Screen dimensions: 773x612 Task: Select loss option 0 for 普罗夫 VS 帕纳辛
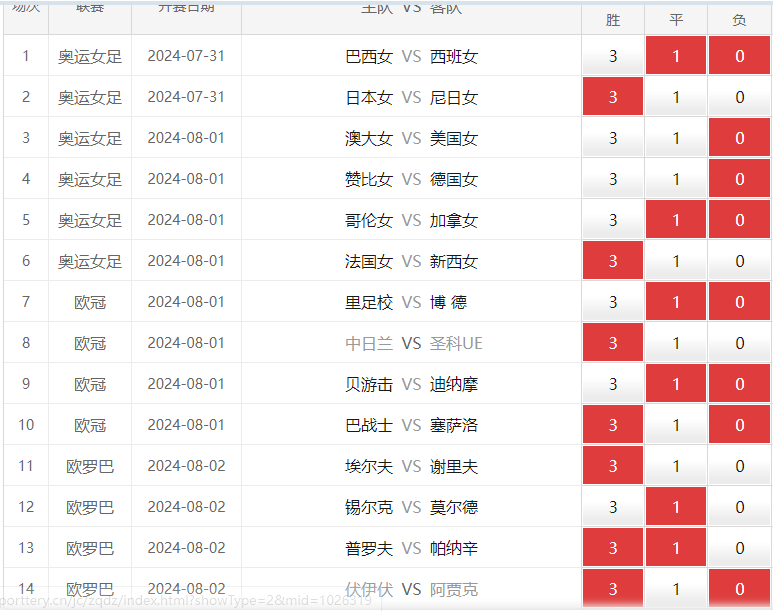click(x=739, y=547)
